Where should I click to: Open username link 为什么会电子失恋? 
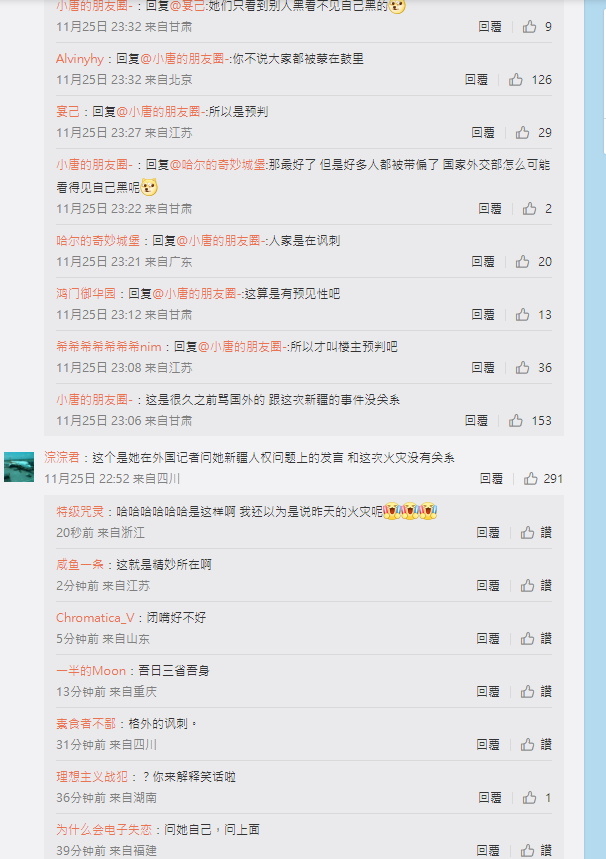[x=104, y=829]
